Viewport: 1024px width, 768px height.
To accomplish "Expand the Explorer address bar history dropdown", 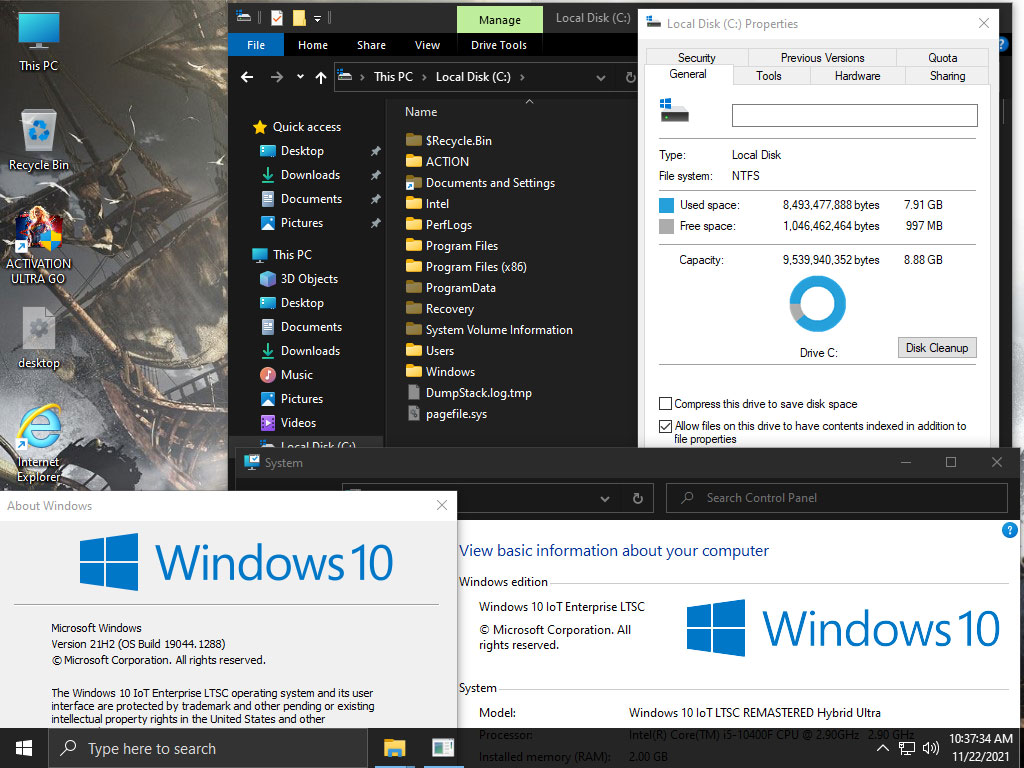I will [600, 77].
